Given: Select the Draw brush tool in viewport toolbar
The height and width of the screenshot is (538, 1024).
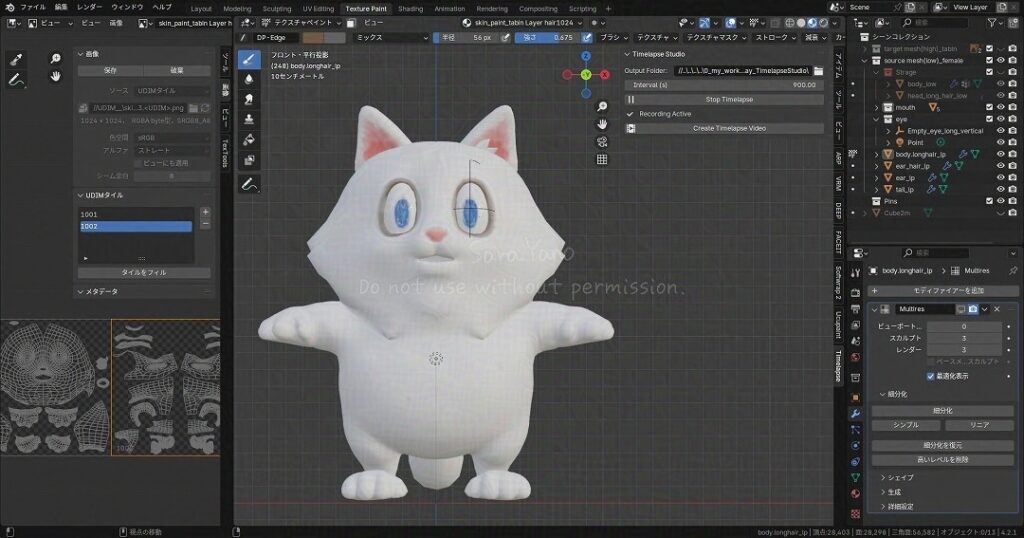Looking at the screenshot, I should coord(249,59).
